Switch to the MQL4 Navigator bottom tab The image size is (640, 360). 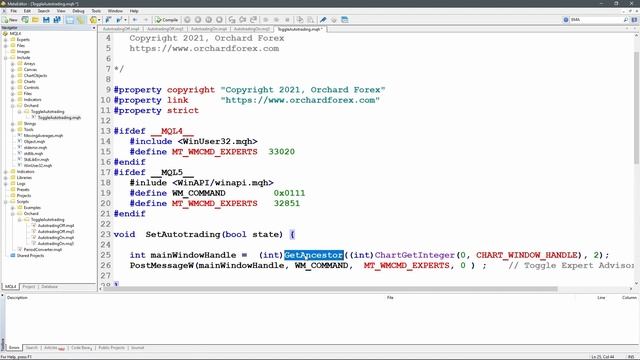pyautogui.click(x=11, y=287)
